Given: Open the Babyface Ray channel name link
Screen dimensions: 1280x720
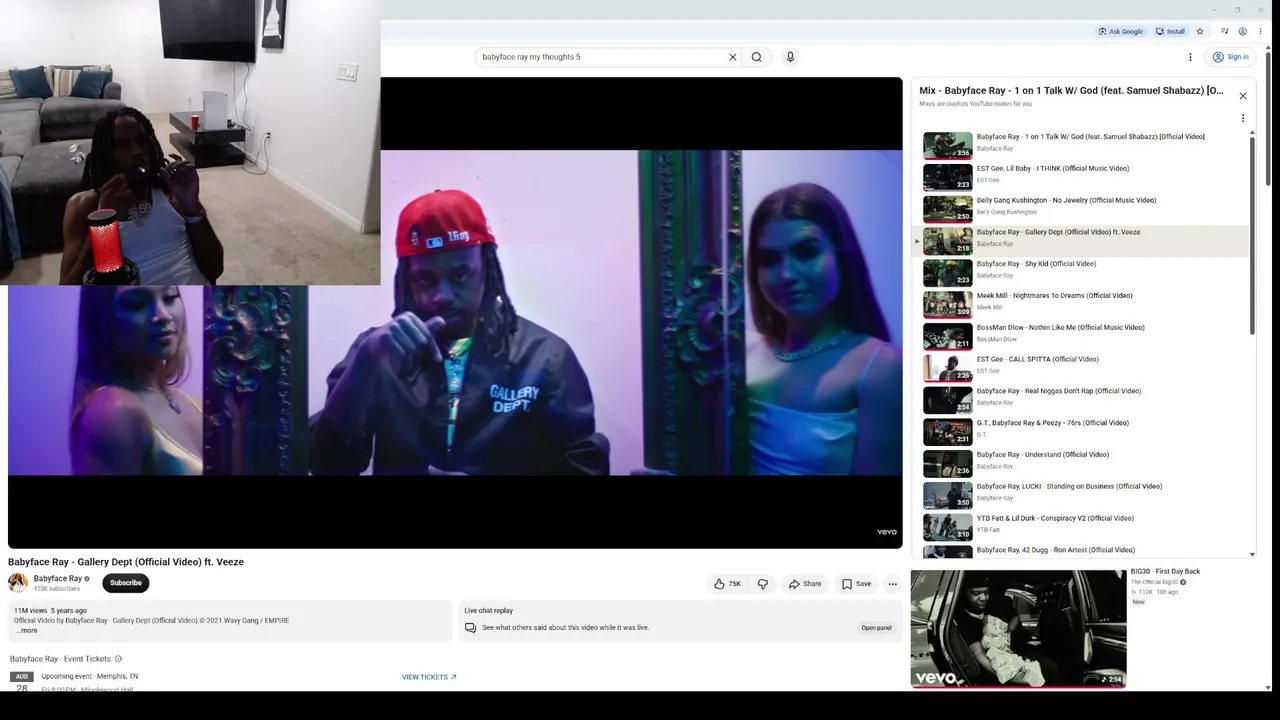Looking at the screenshot, I should click(58, 579).
